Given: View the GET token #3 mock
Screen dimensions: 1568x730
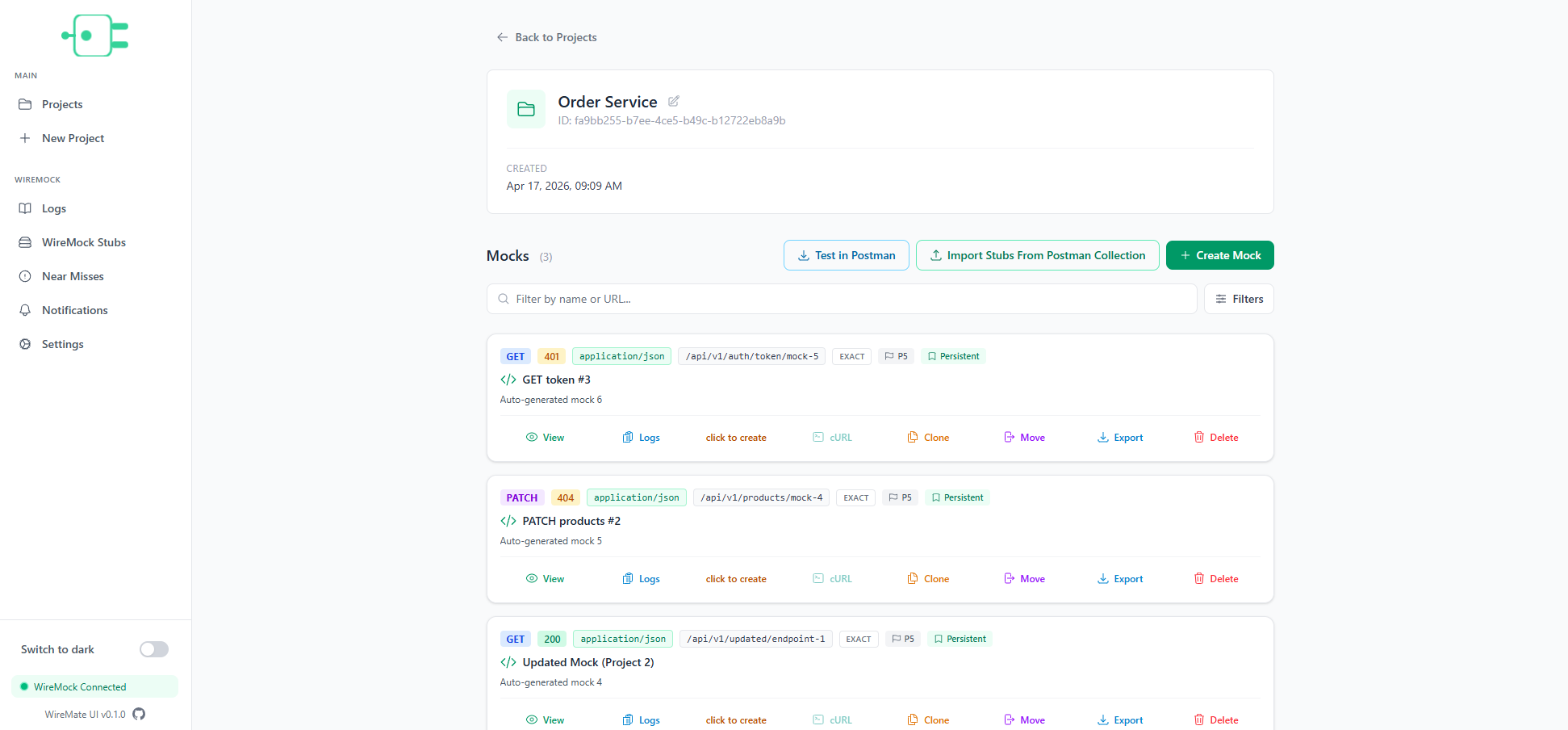Looking at the screenshot, I should click(x=545, y=438).
